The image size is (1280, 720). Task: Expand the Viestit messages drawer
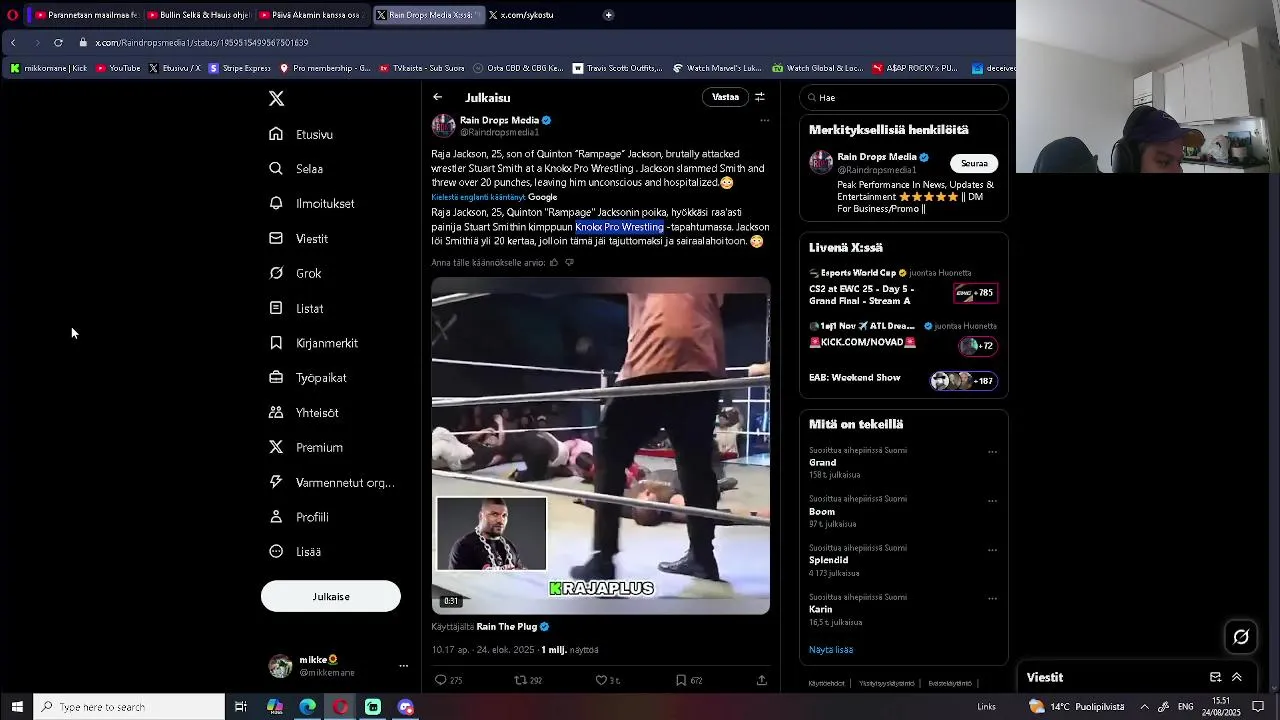(1237, 677)
